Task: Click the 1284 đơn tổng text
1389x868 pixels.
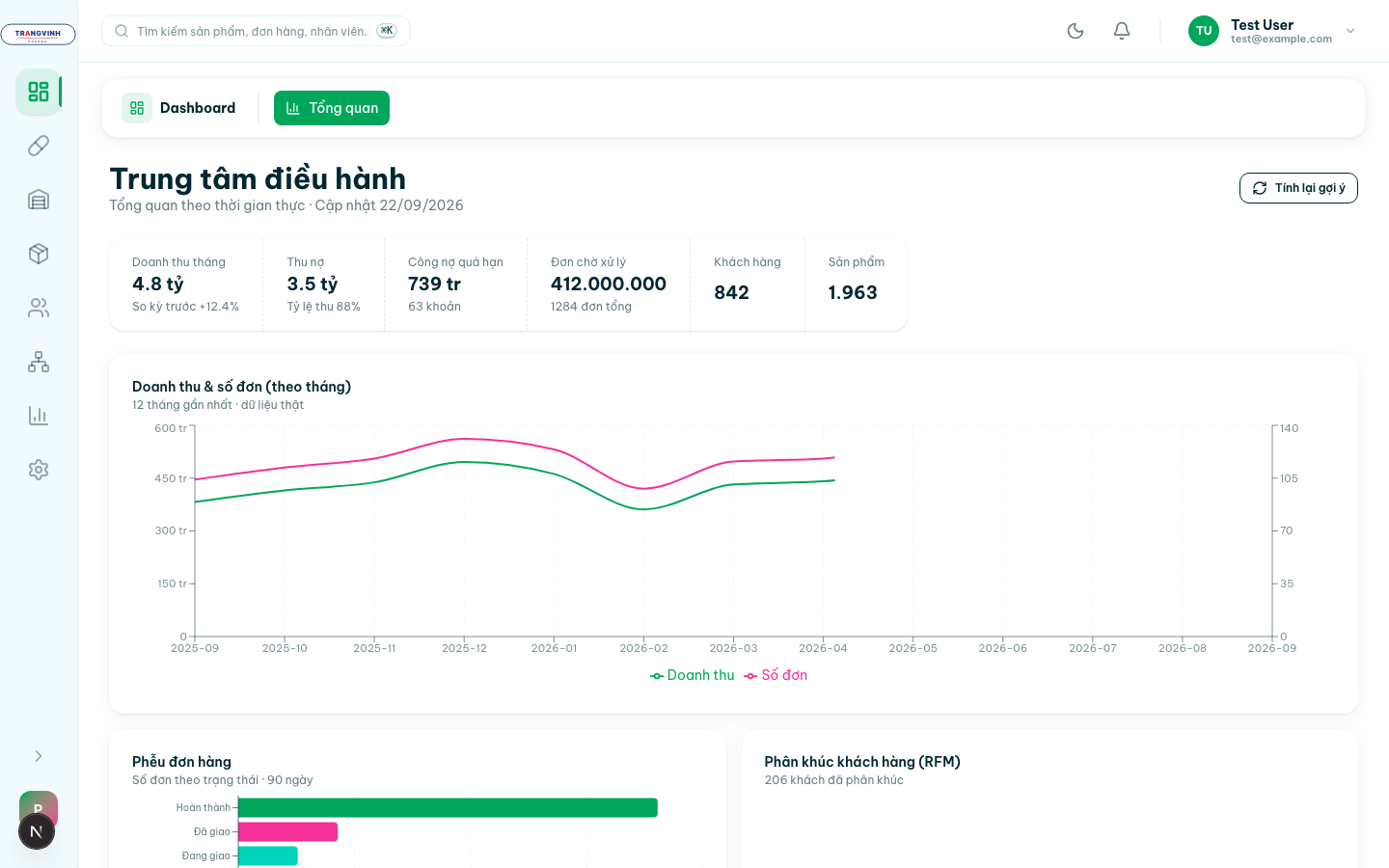Action: click(x=591, y=307)
